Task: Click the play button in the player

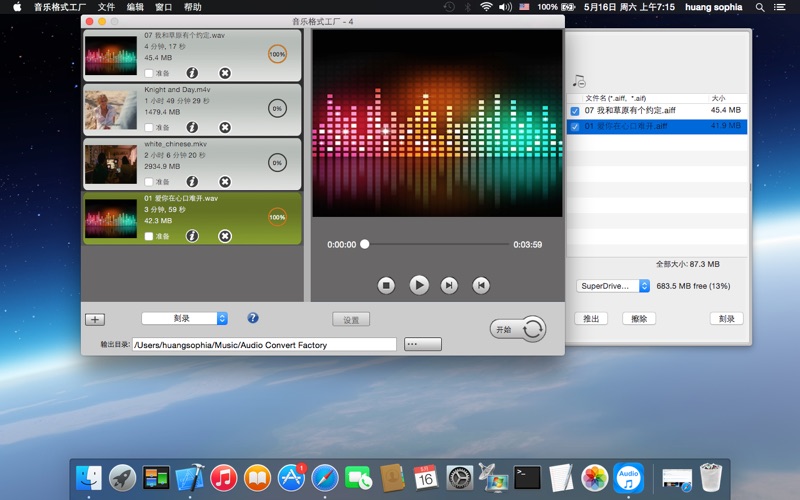Action: [x=419, y=285]
